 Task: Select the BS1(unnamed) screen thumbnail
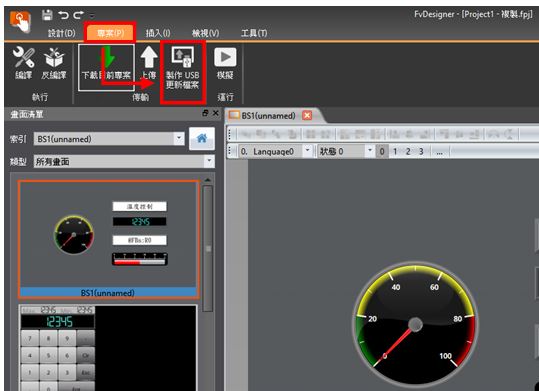pyautogui.click(x=108, y=239)
